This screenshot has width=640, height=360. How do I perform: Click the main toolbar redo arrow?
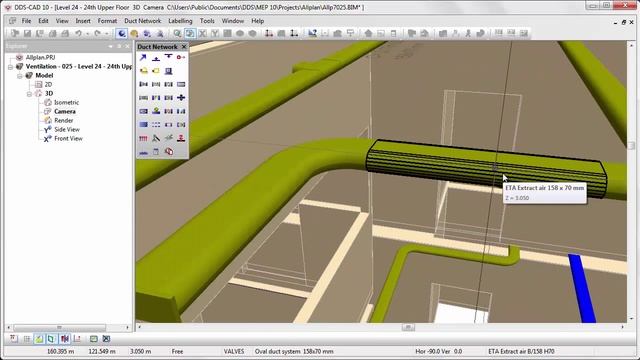click(x=97, y=33)
